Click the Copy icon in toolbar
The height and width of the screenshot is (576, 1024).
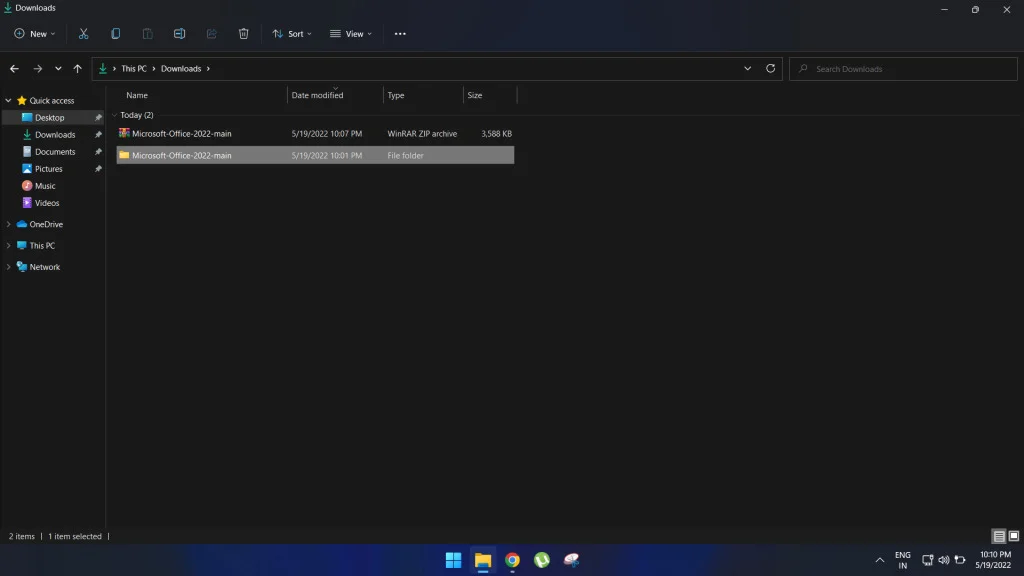(116, 34)
